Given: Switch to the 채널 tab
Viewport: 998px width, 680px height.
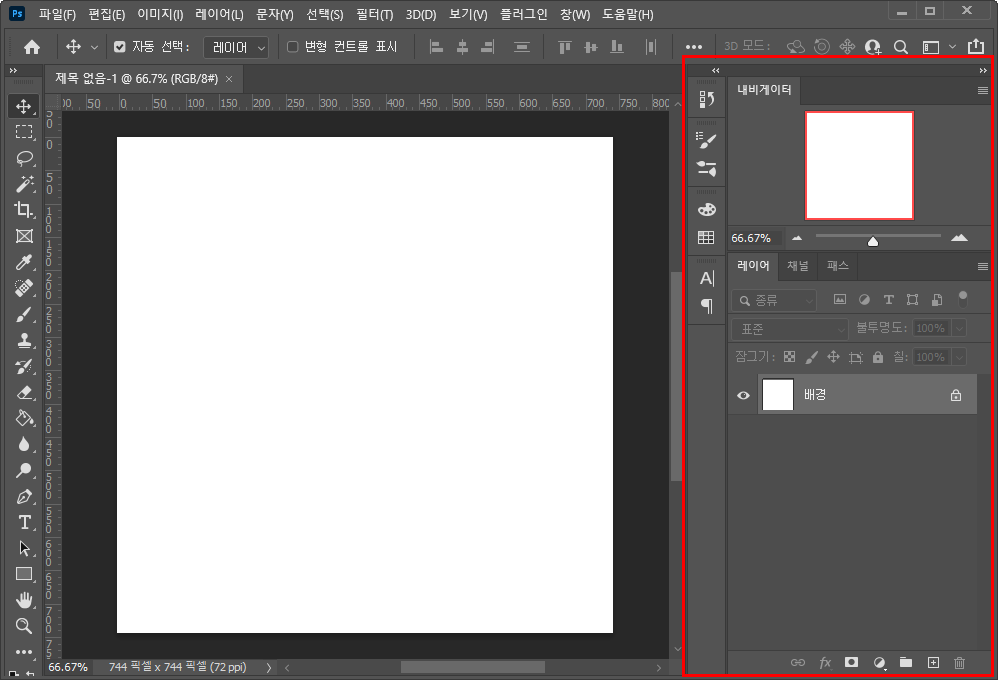Looking at the screenshot, I should (x=798, y=266).
